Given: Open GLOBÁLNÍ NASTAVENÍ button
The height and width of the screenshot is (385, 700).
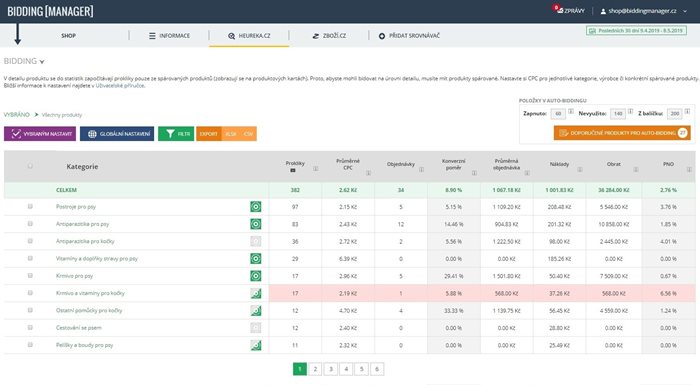Looking at the screenshot, I should coord(117,134).
